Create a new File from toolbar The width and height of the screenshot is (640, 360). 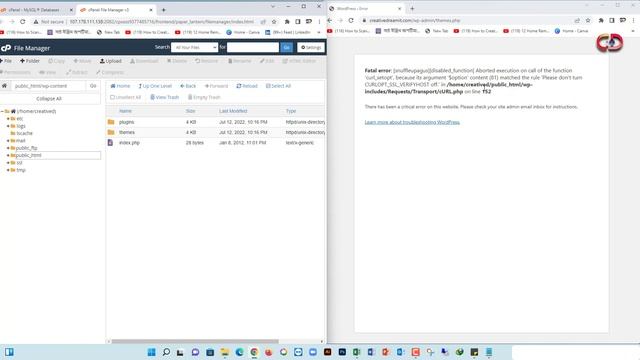pos(6,61)
